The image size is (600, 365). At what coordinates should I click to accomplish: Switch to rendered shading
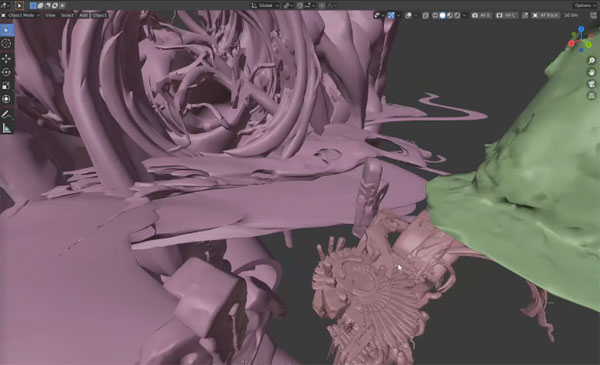457,15
